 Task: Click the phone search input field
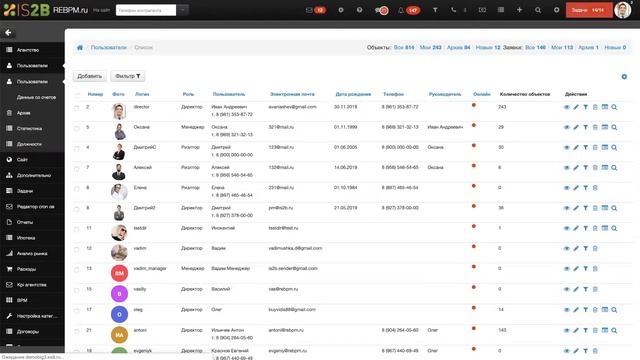[x=146, y=10]
